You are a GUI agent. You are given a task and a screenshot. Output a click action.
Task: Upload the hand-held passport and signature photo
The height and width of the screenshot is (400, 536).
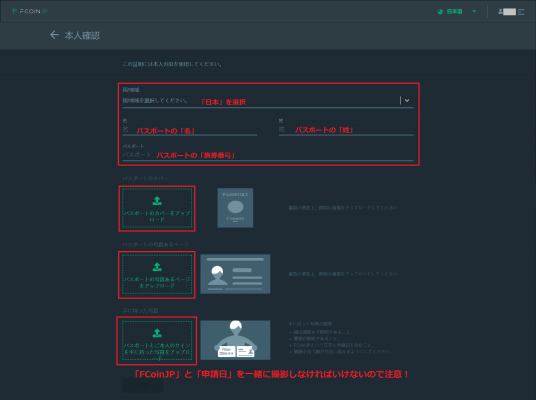click(157, 341)
